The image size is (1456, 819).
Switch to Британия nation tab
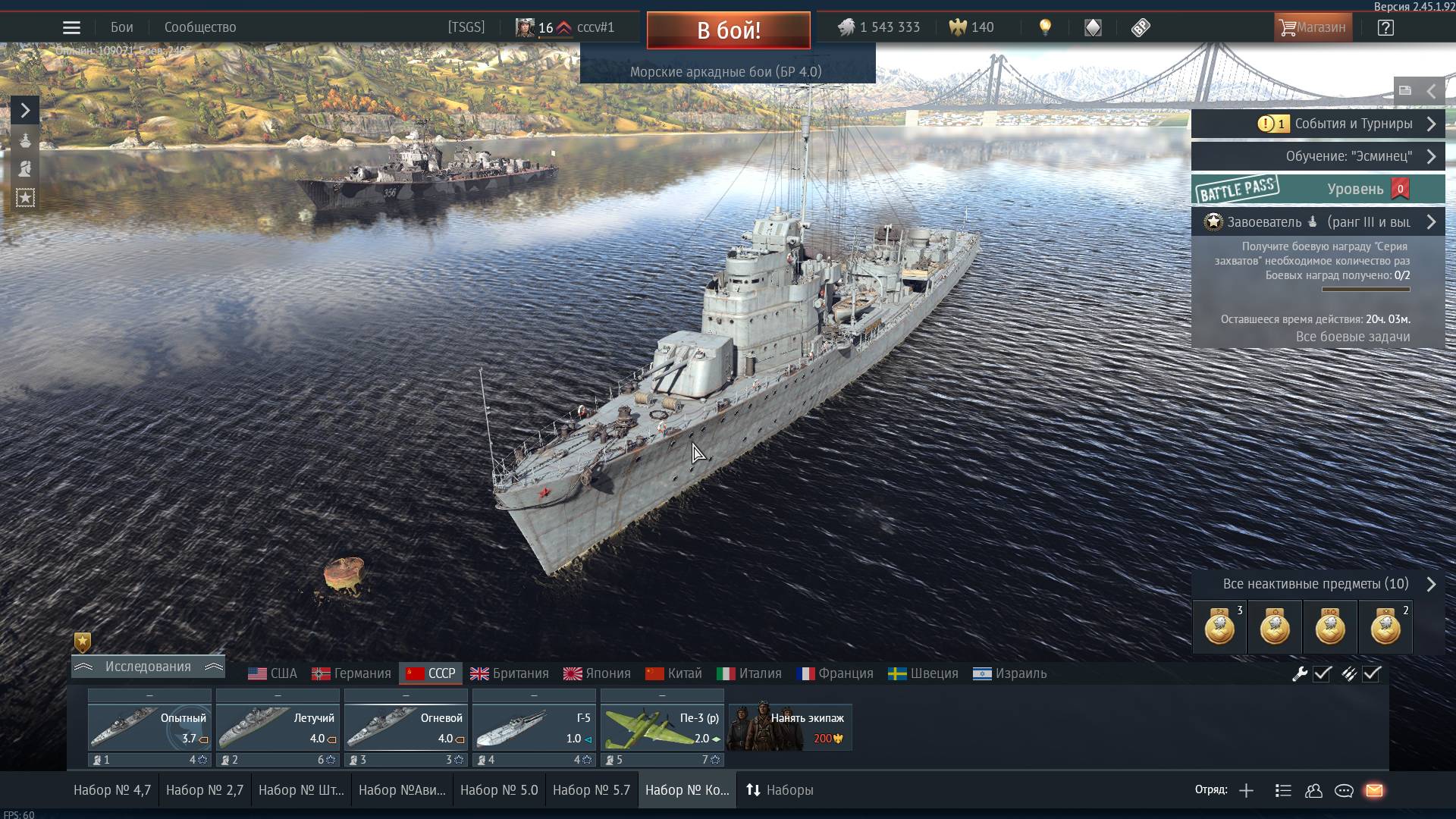tap(510, 673)
